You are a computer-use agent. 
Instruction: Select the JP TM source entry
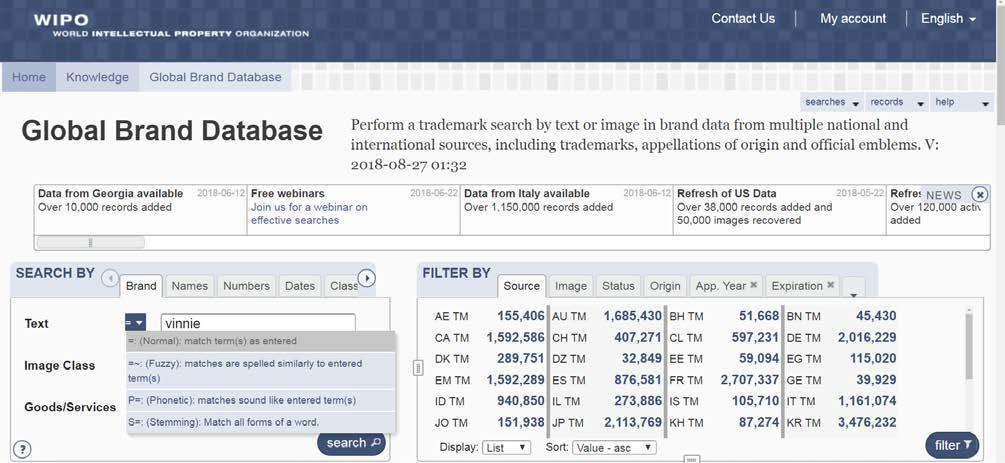(x=606, y=423)
